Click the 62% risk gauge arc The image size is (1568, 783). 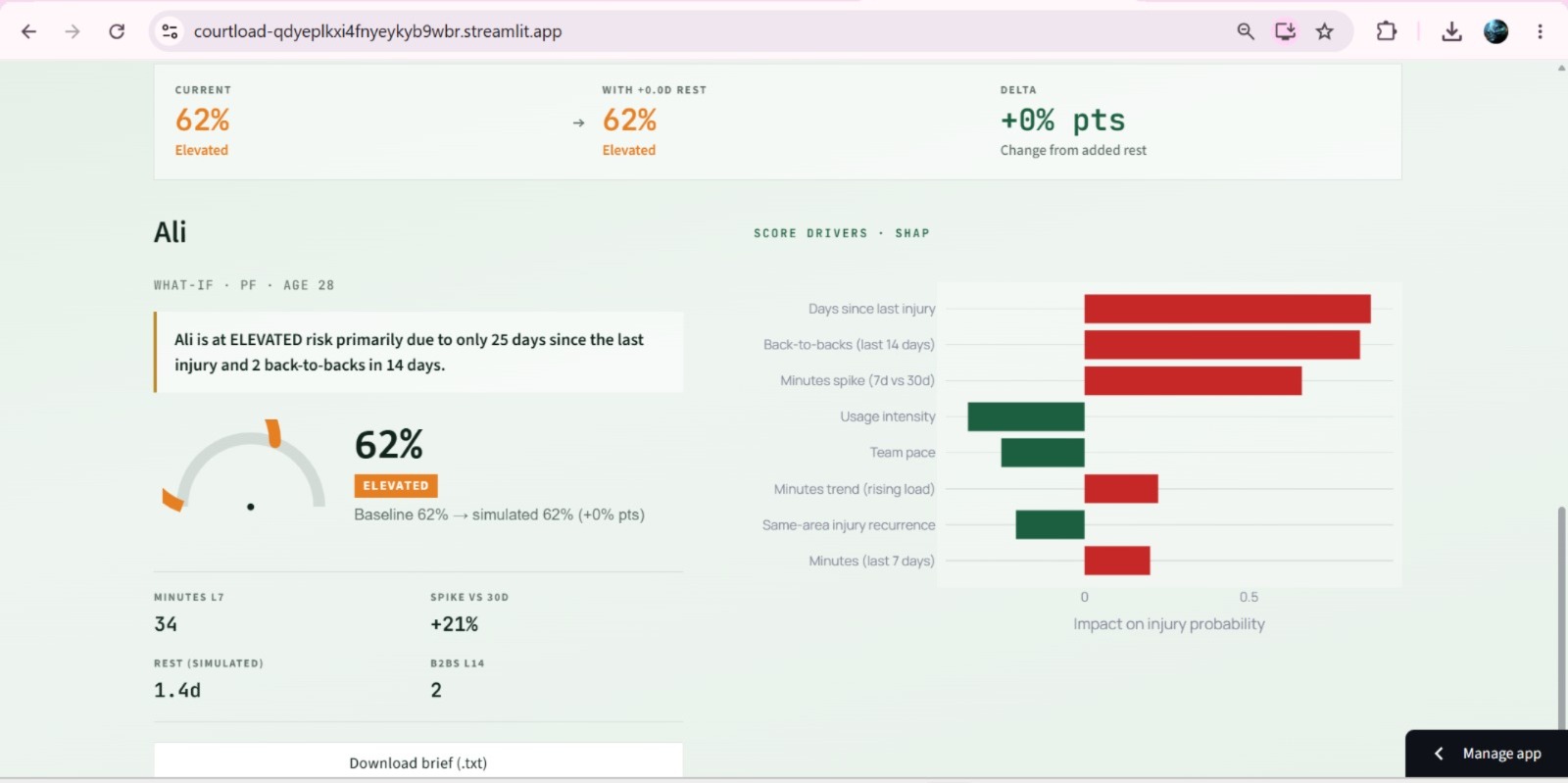point(244,466)
